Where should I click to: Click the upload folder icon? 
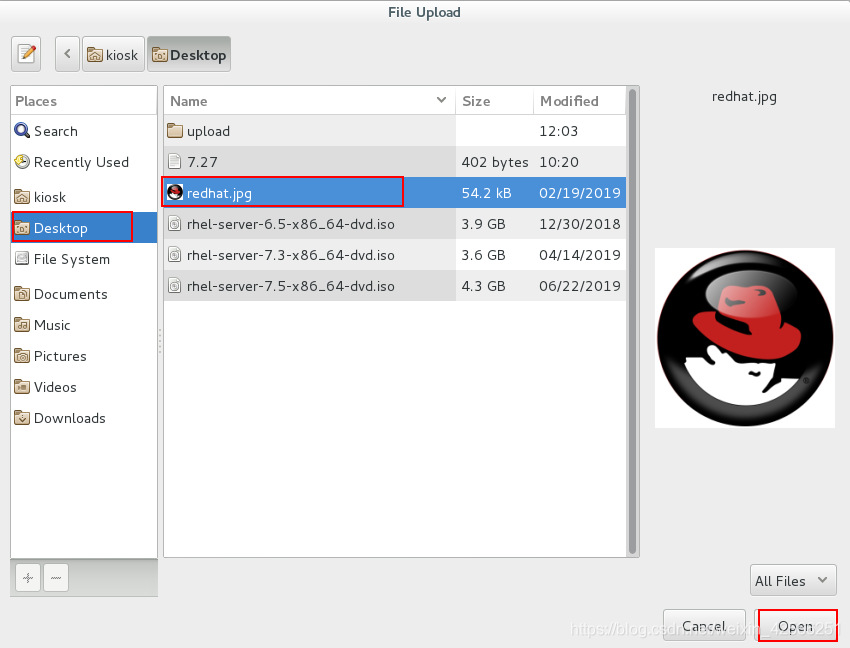click(175, 131)
